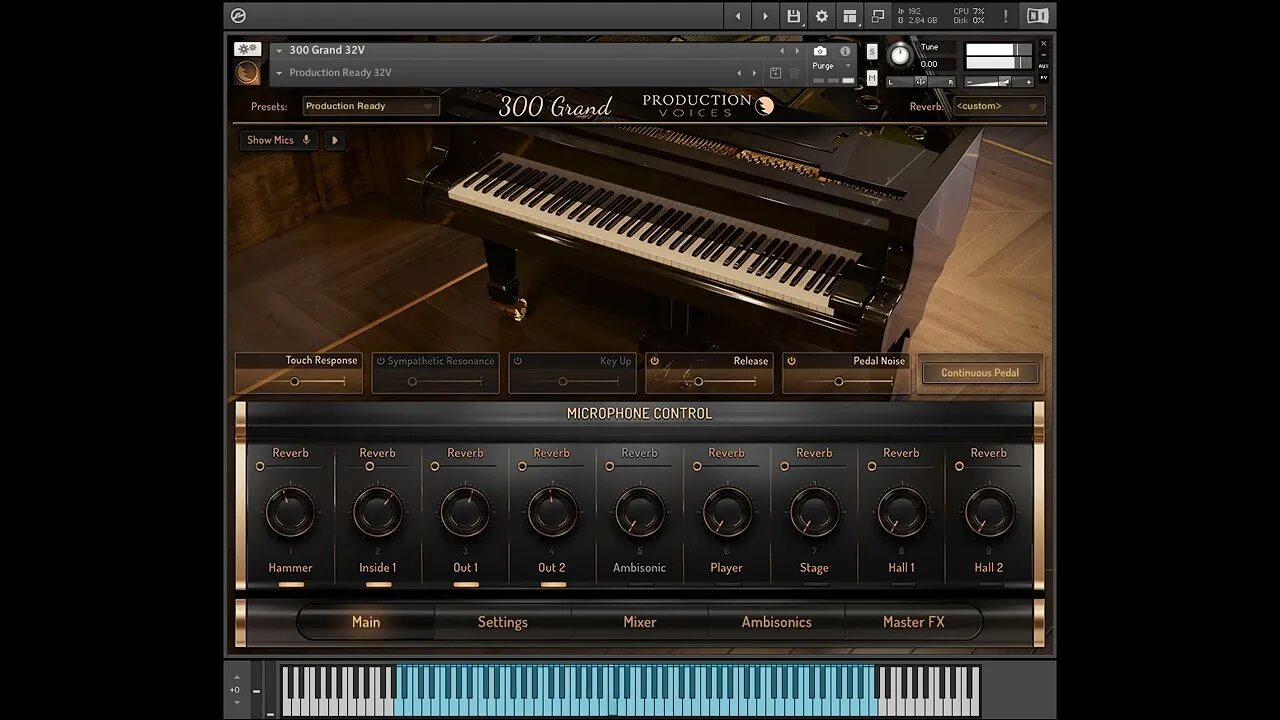The width and height of the screenshot is (1280, 720).
Task: Click the Out 1 microphone level knob
Action: tap(466, 512)
